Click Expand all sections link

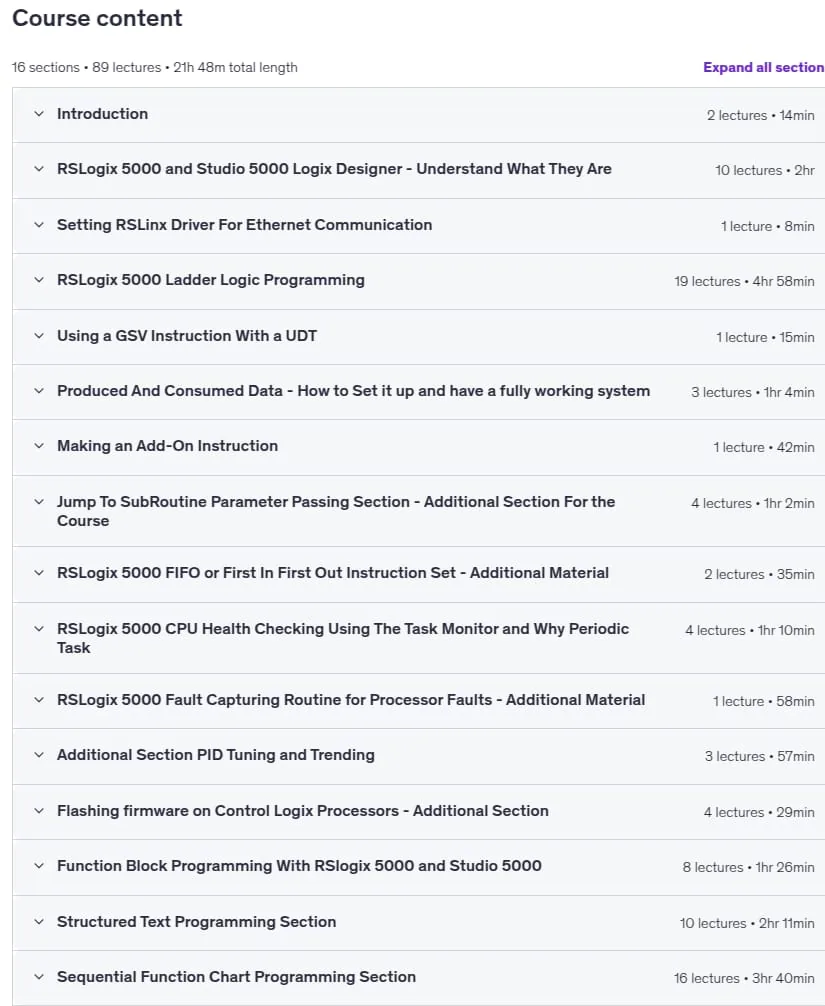tap(763, 67)
